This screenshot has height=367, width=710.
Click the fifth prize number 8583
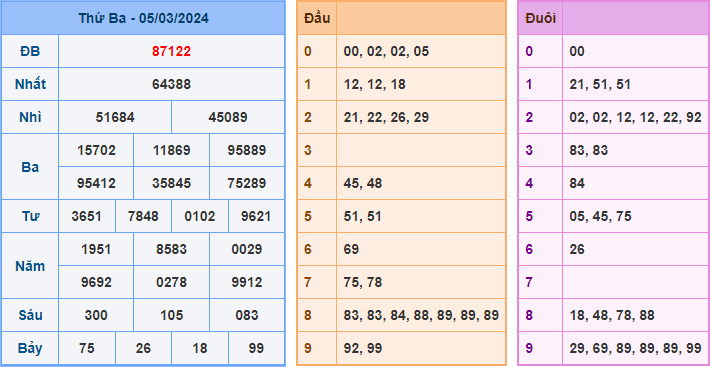171,249
